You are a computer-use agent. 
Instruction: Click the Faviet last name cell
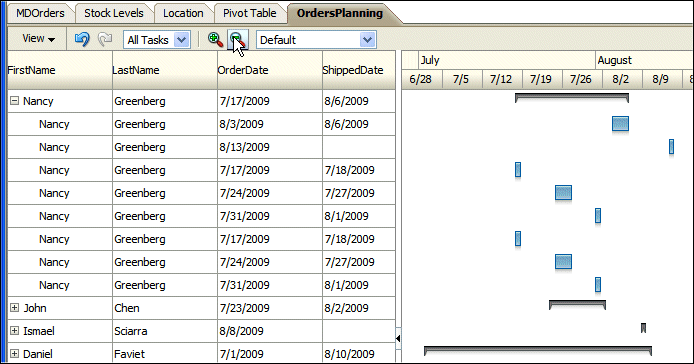pyautogui.click(x=165, y=354)
